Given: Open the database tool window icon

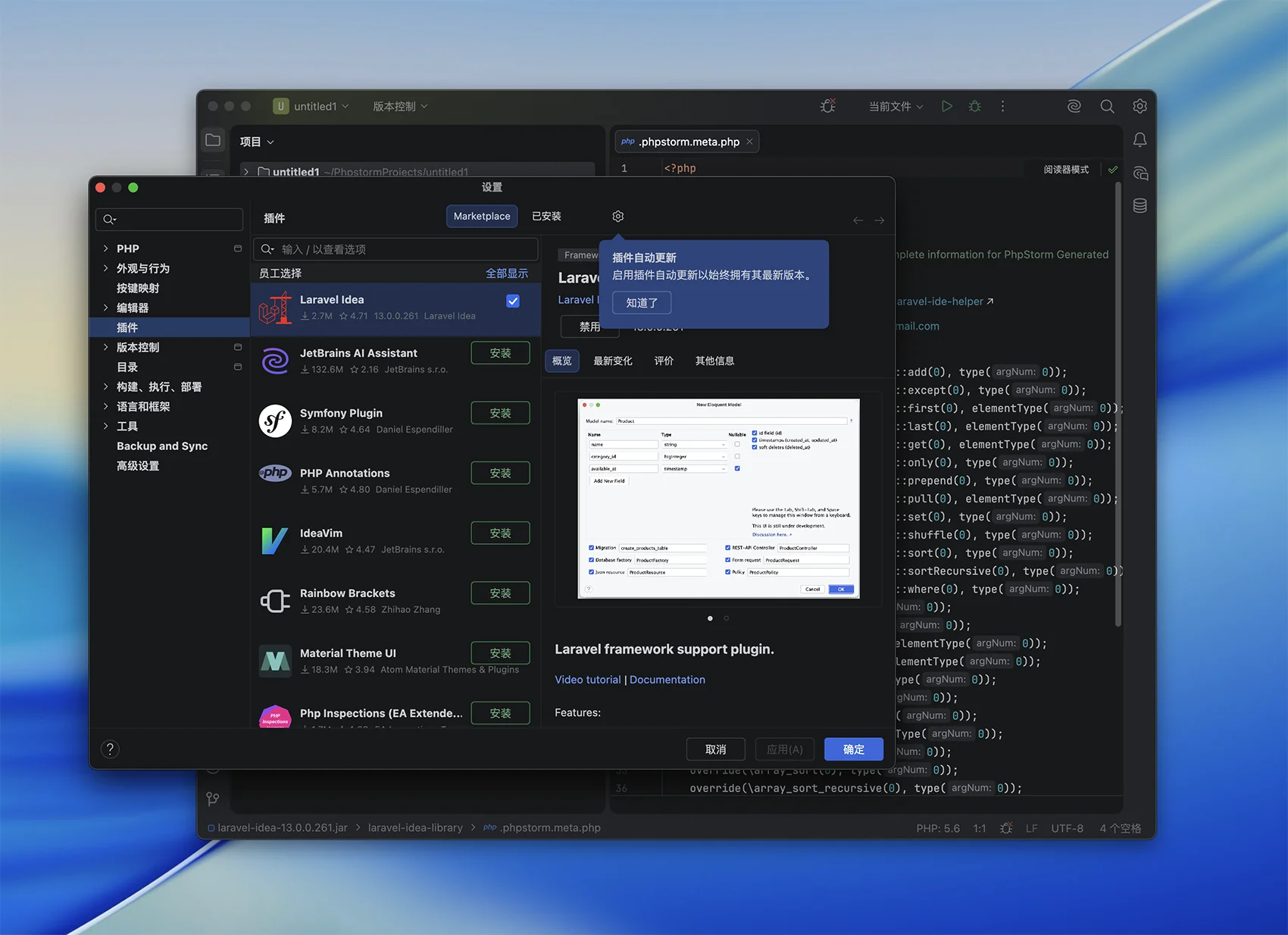Looking at the screenshot, I should pos(1140,206).
